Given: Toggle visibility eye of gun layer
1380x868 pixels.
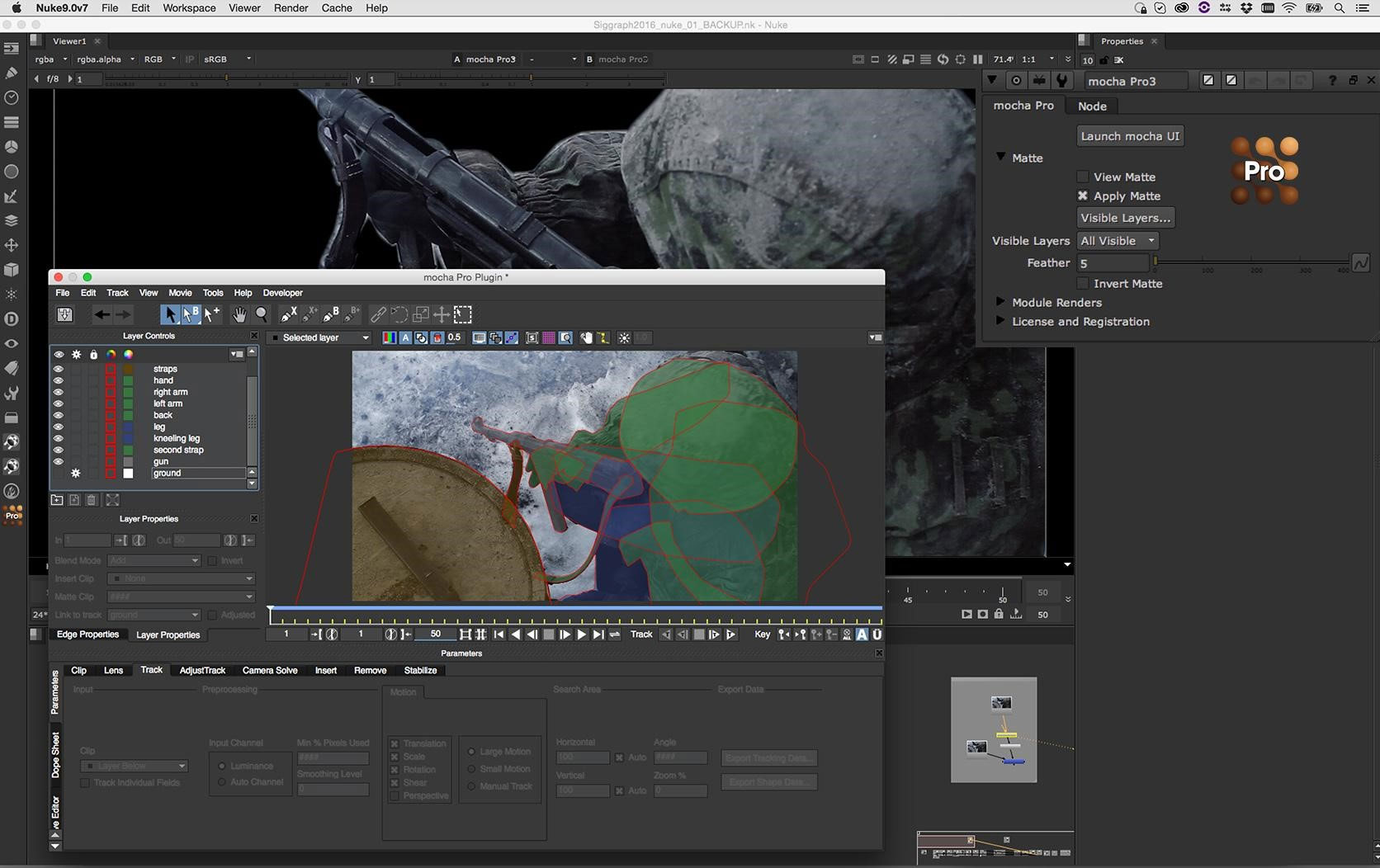Looking at the screenshot, I should pos(58,461).
